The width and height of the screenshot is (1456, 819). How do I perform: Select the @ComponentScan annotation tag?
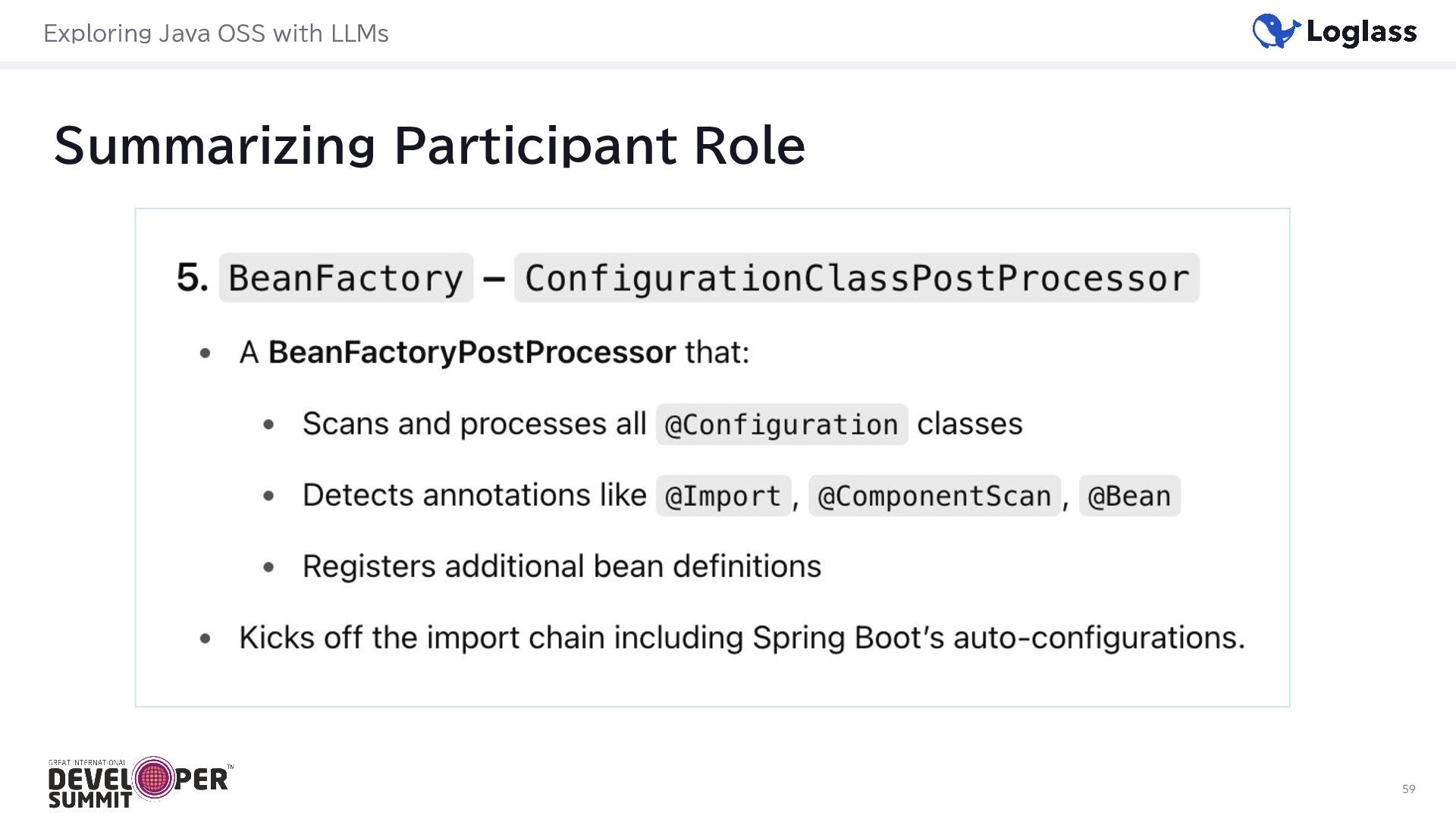(934, 496)
